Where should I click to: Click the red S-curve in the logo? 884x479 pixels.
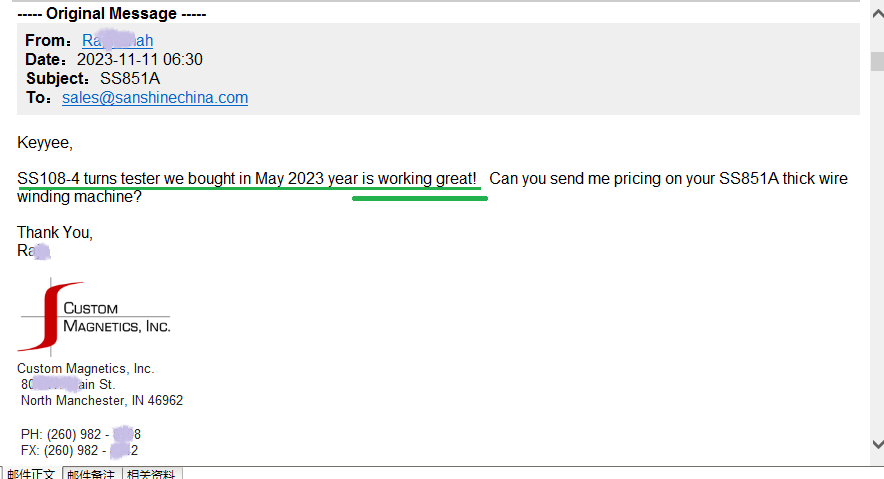pos(50,316)
